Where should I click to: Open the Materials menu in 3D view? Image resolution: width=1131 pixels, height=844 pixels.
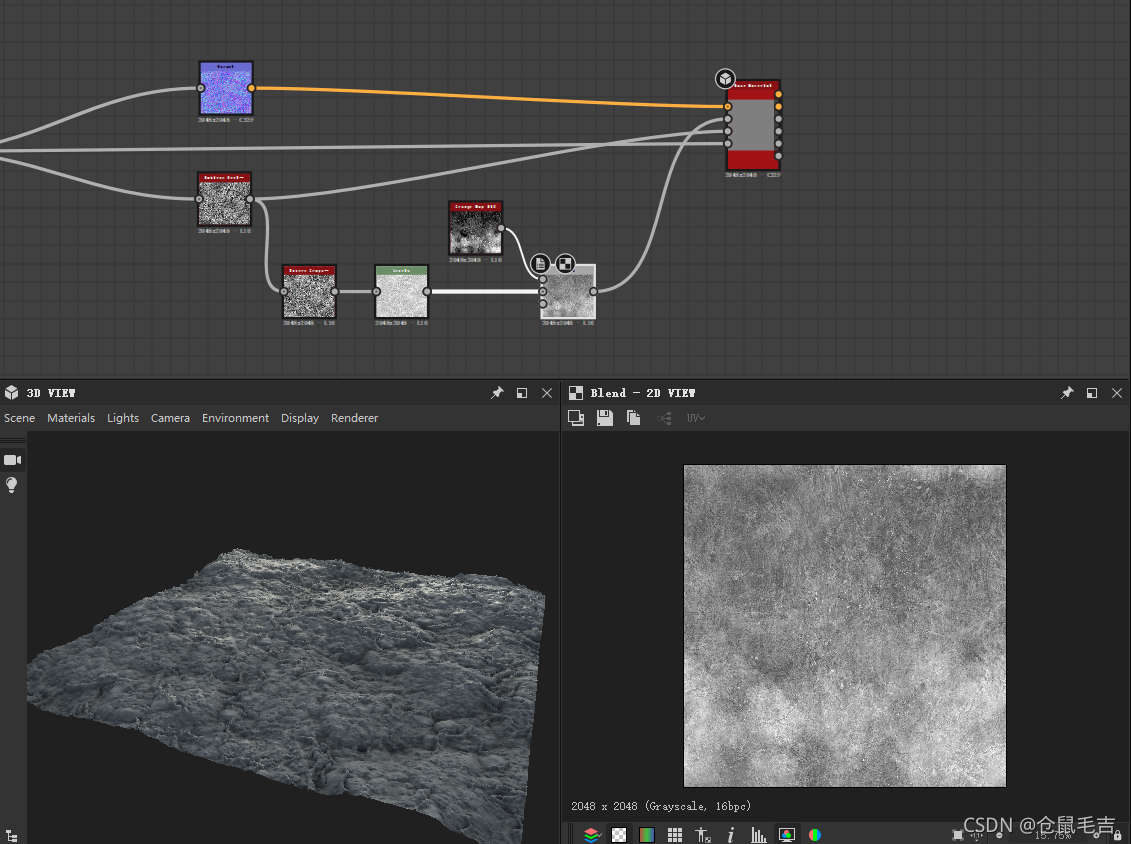tap(71, 418)
